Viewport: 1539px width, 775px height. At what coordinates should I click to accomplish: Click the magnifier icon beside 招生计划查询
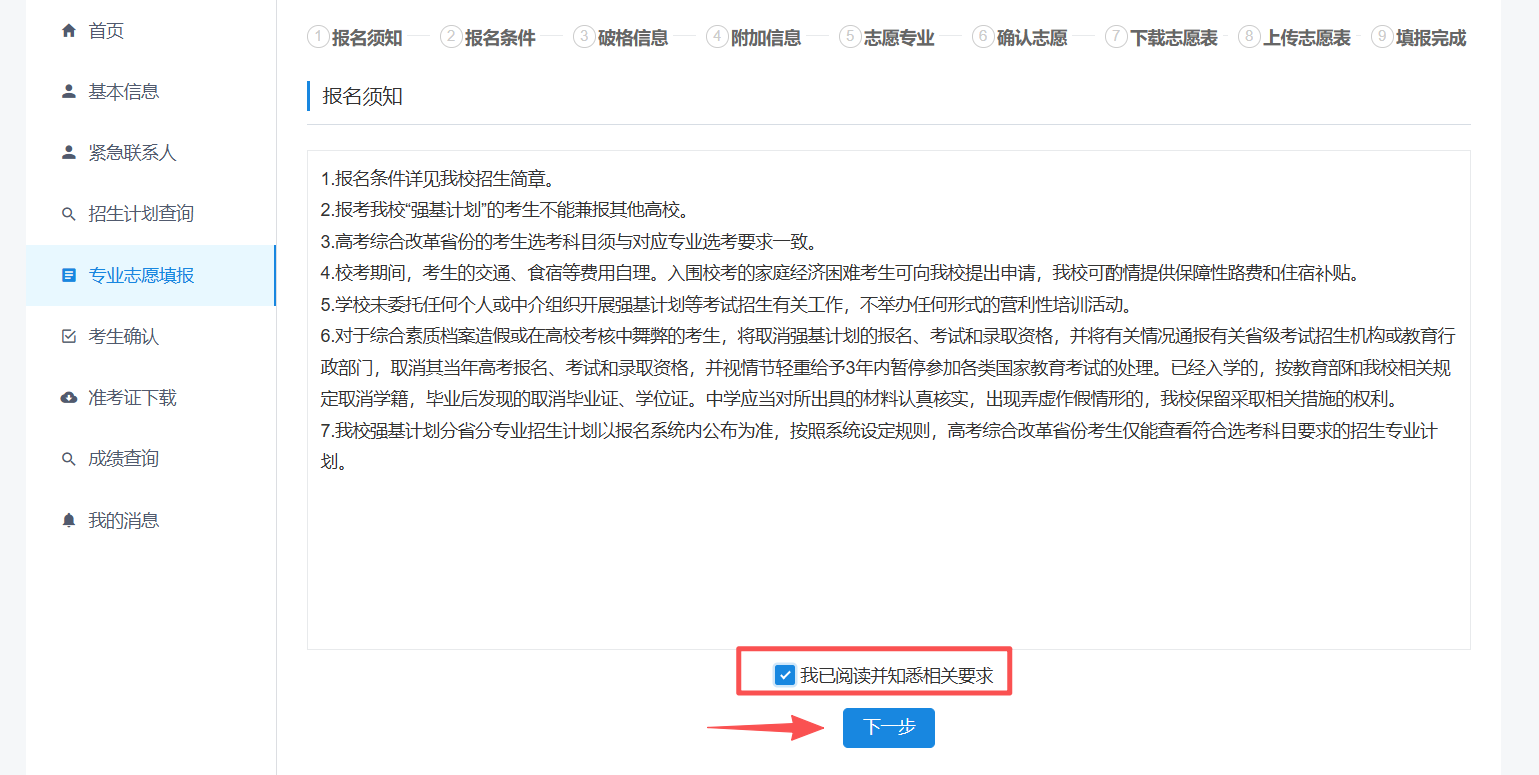pos(69,214)
